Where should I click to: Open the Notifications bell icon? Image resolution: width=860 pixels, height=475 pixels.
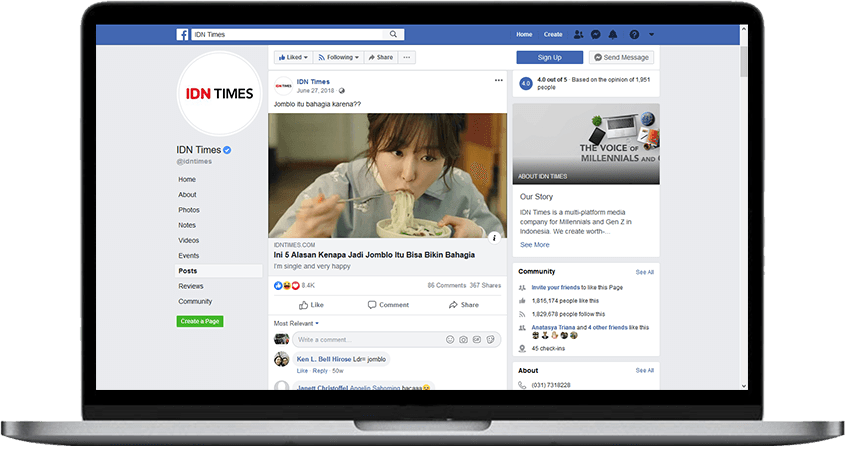pos(613,34)
